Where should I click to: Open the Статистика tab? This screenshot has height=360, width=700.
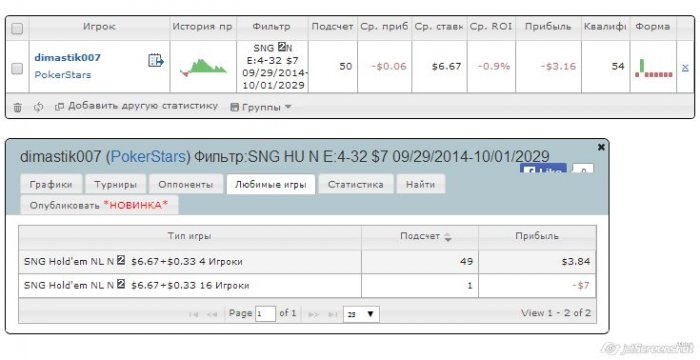pyautogui.click(x=356, y=184)
